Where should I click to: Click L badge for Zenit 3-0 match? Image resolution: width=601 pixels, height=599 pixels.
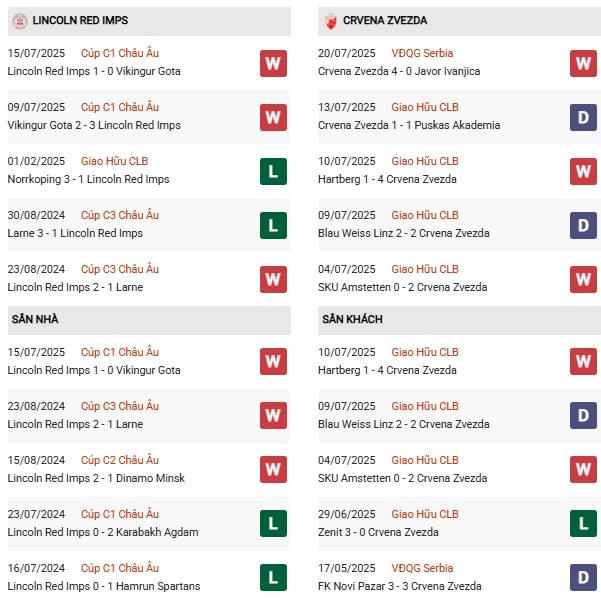click(x=583, y=523)
